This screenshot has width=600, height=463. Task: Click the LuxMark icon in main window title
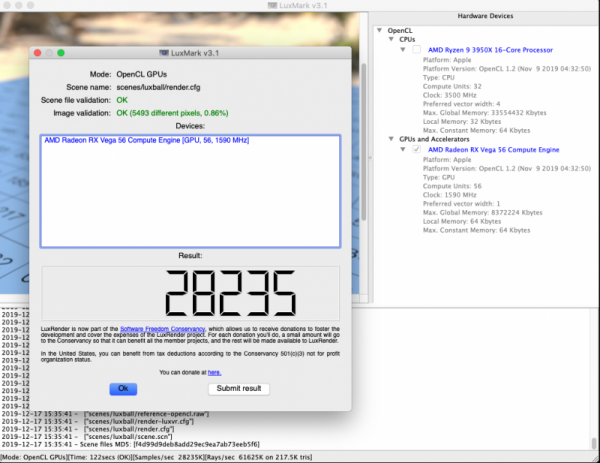[x=272, y=5]
